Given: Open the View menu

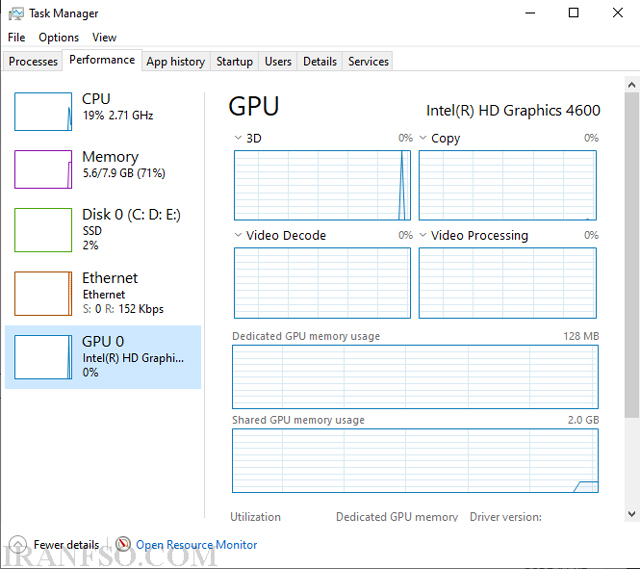Looking at the screenshot, I should pos(104,38).
